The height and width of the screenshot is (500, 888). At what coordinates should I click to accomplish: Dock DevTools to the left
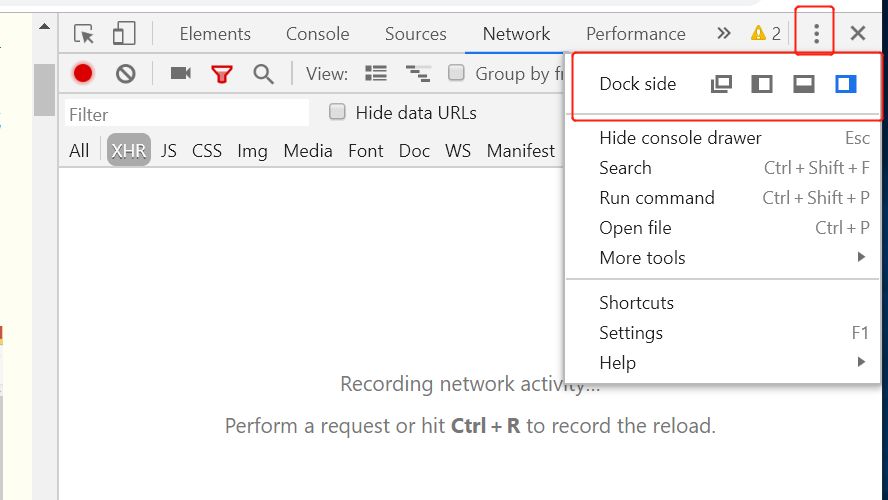coord(762,84)
